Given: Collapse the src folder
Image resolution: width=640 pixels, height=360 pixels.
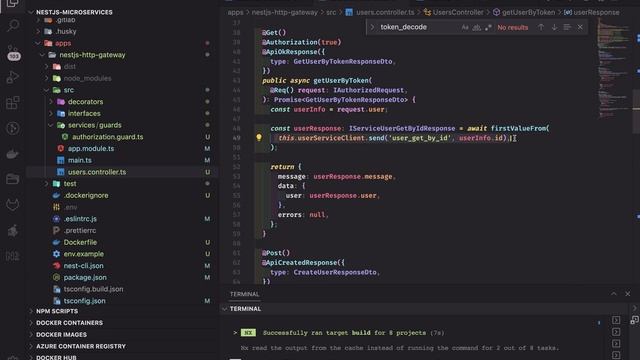Looking at the screenshot, I should pyautogui.click(x=47, y=90).
